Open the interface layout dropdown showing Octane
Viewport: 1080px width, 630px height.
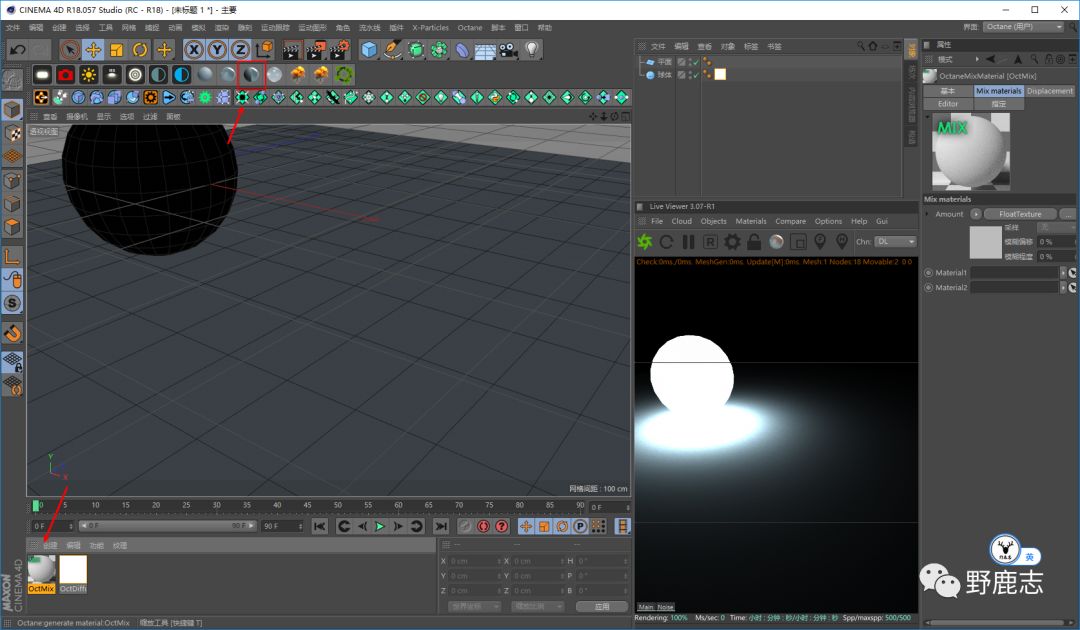[1023, 27]
